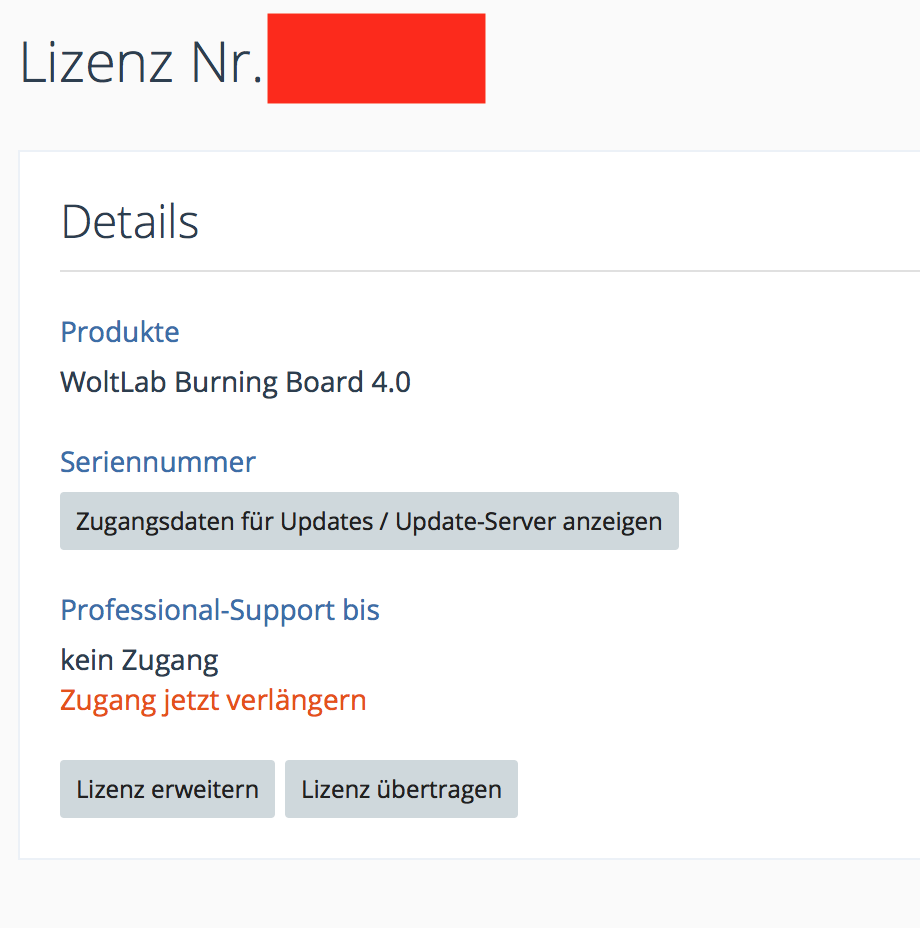Click the gray page background below the card
Image resolution: width=920 pixels, height=928 pixels.
(x=459, y=895)
